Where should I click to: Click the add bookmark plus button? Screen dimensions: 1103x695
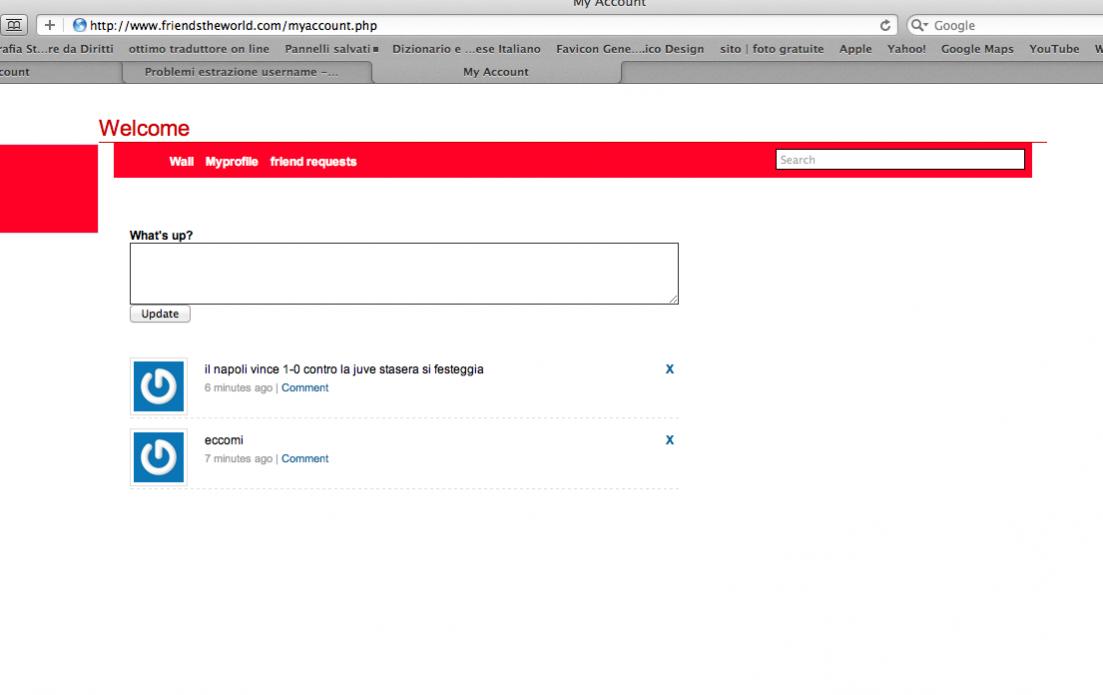point(49,26)
